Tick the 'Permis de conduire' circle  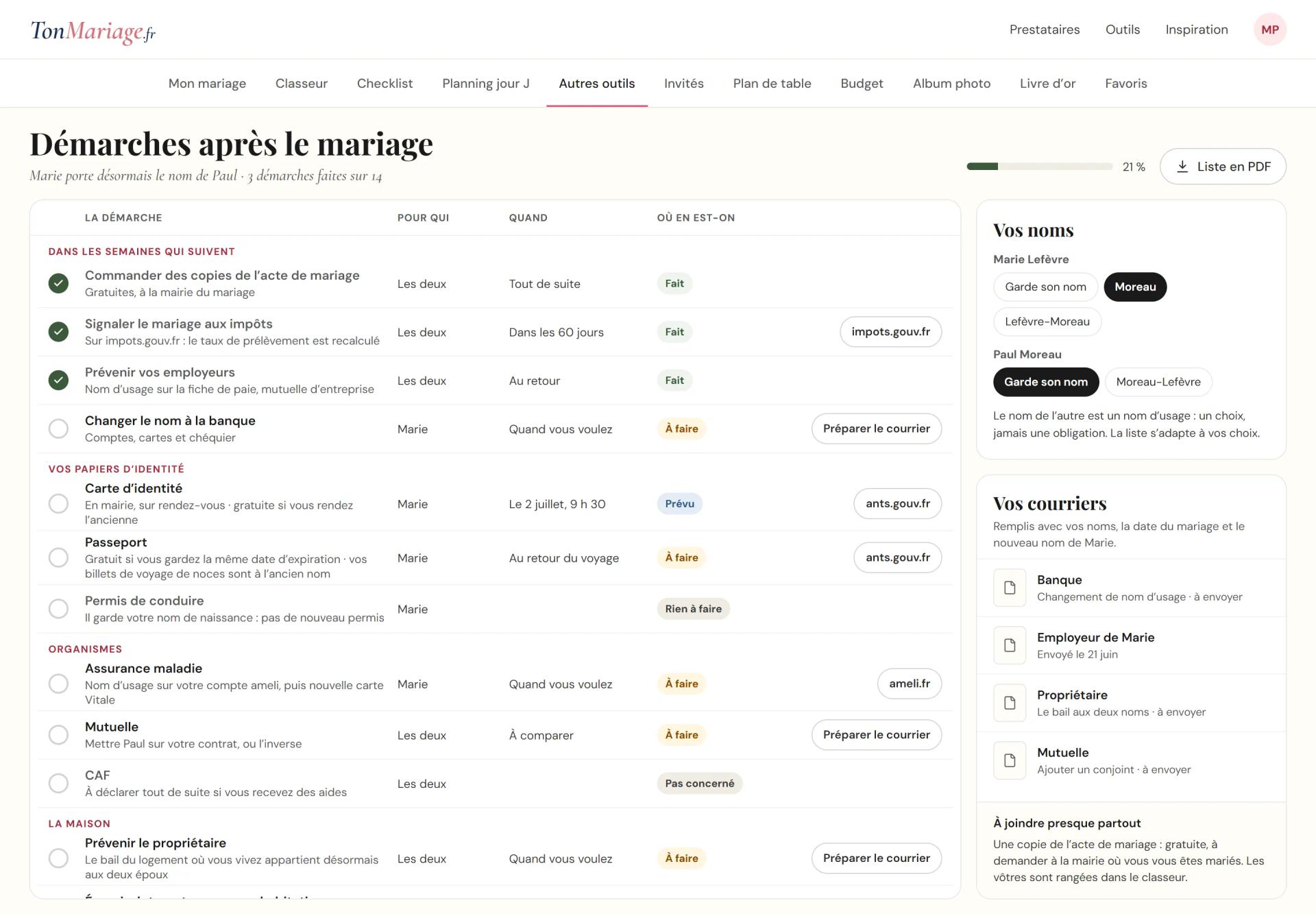pyautogui.click(x=58, y=609)
